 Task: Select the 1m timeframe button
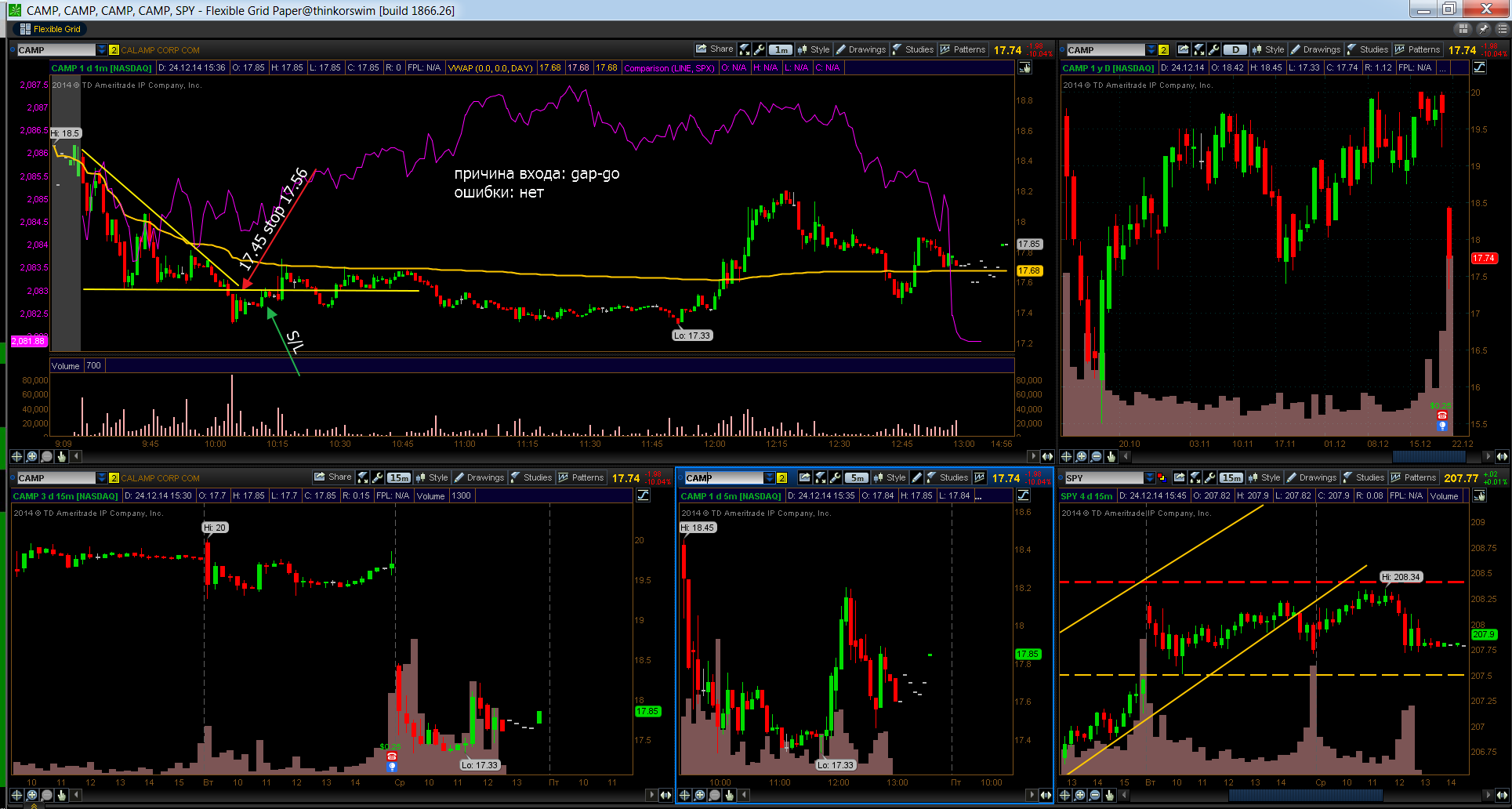click(781, 49)
